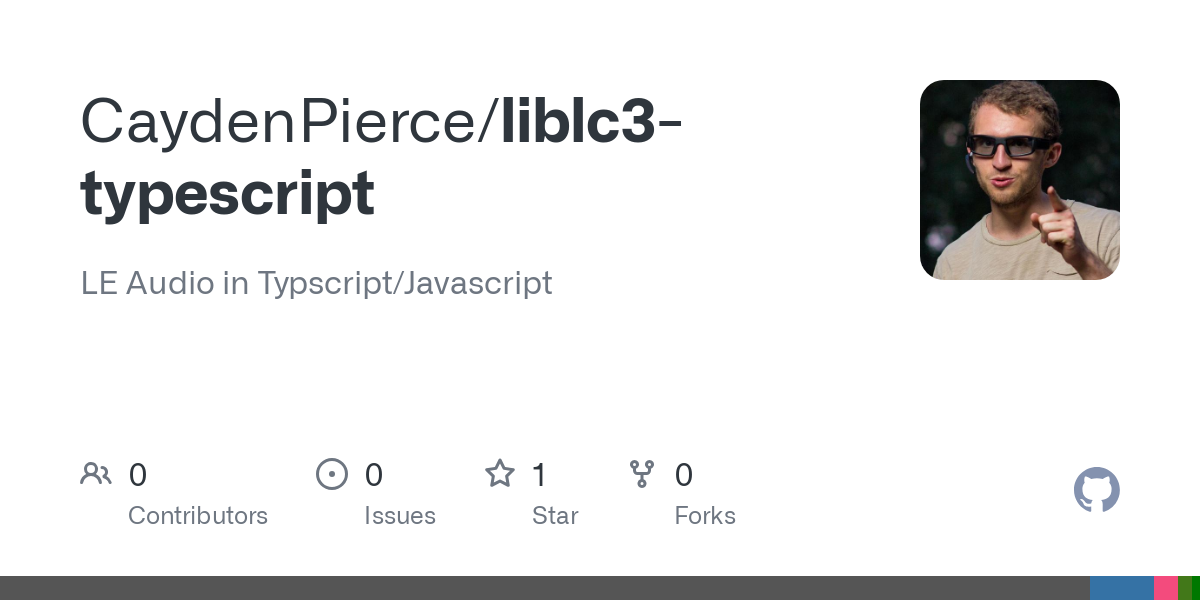
Task: Click the contributors count number 0
Action: tap(138, 475)
